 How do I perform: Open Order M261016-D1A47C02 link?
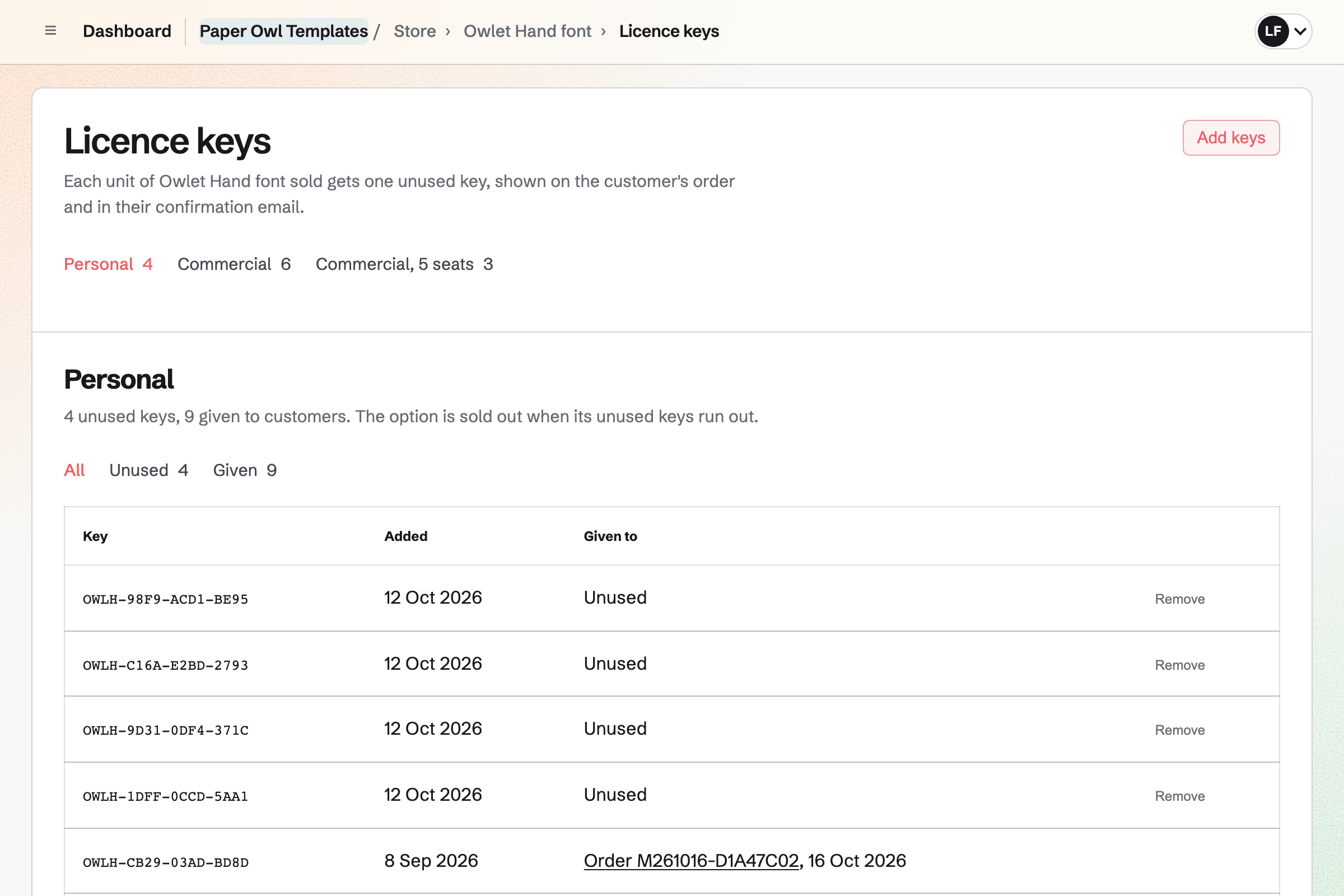(691, 861)
